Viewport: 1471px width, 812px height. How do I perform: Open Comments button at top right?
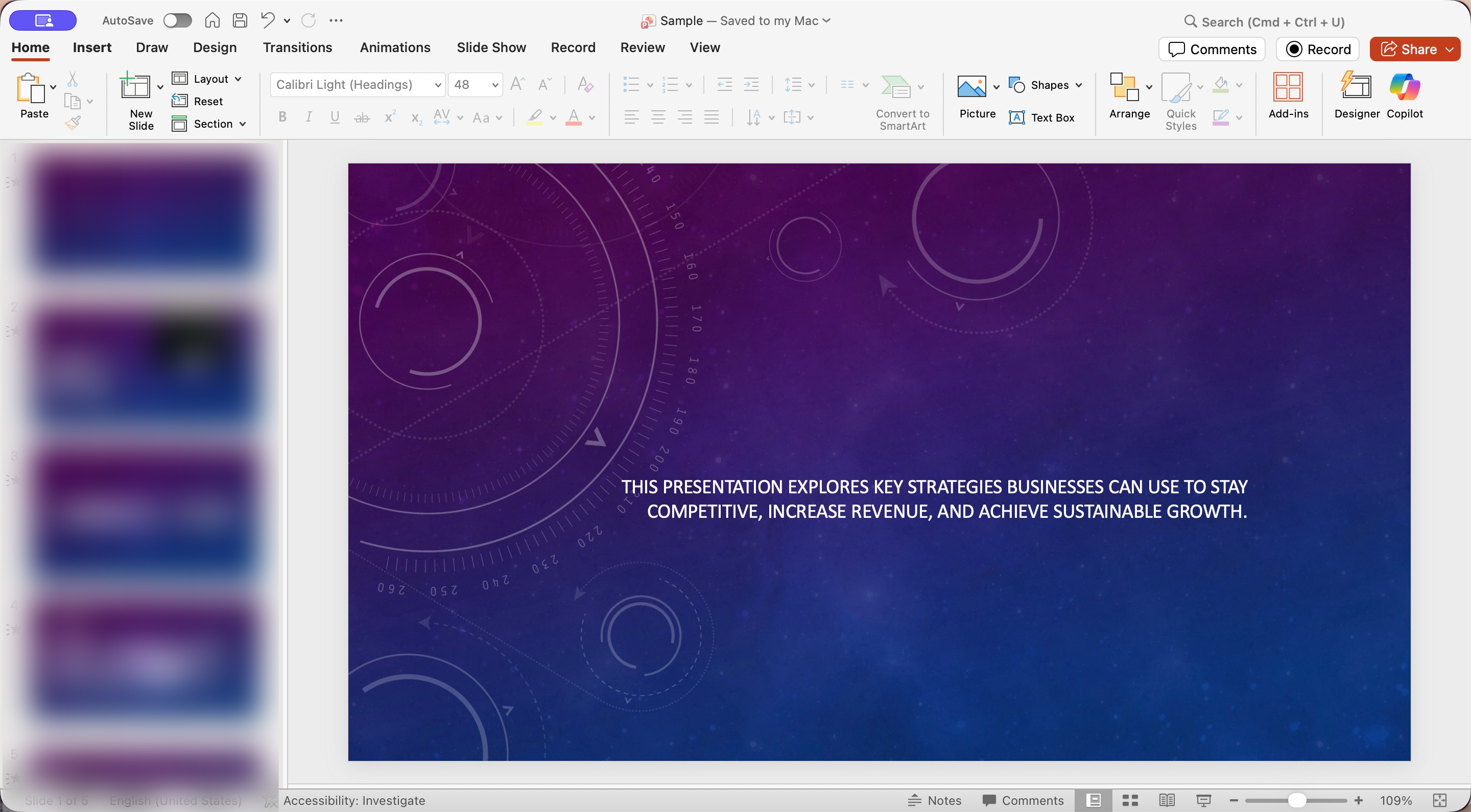pos(1212,49)
